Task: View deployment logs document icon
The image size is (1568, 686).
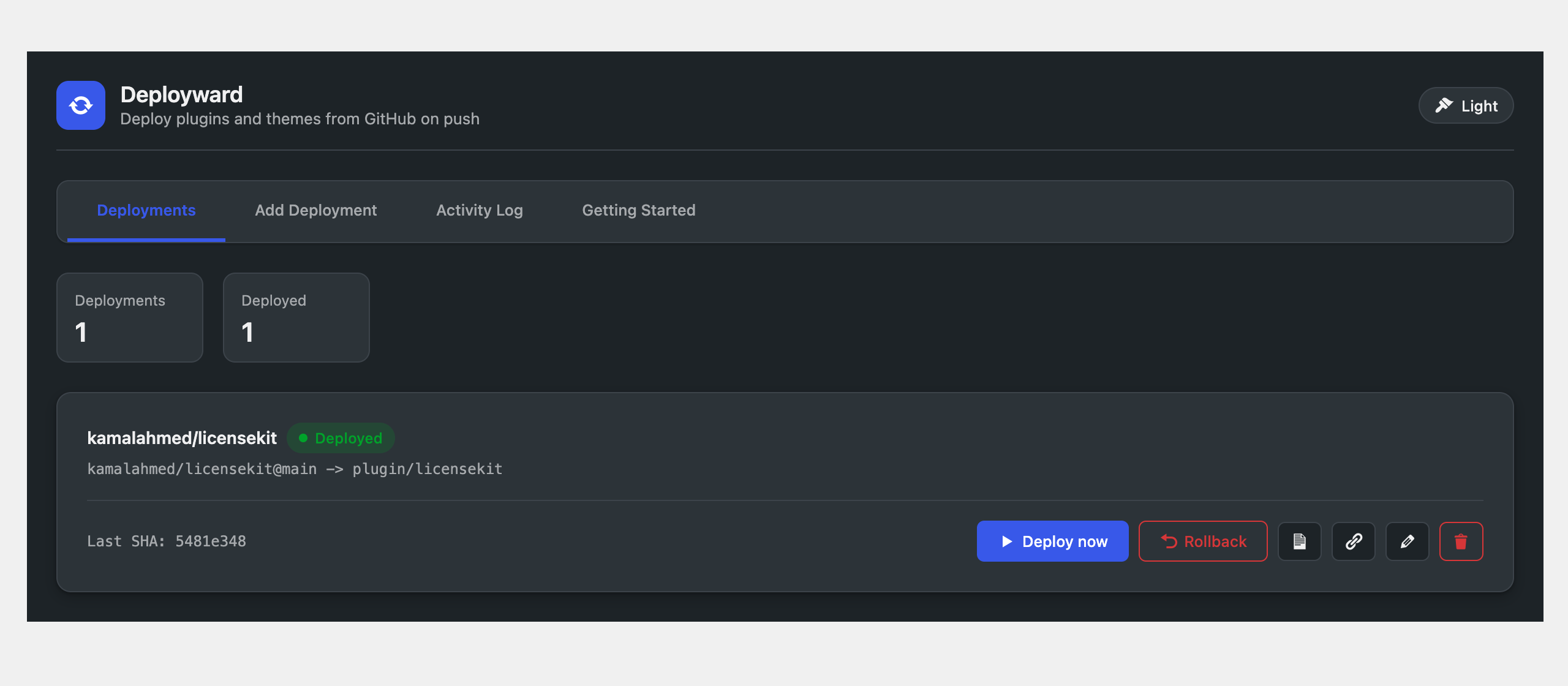Action: click(1300, 541)
